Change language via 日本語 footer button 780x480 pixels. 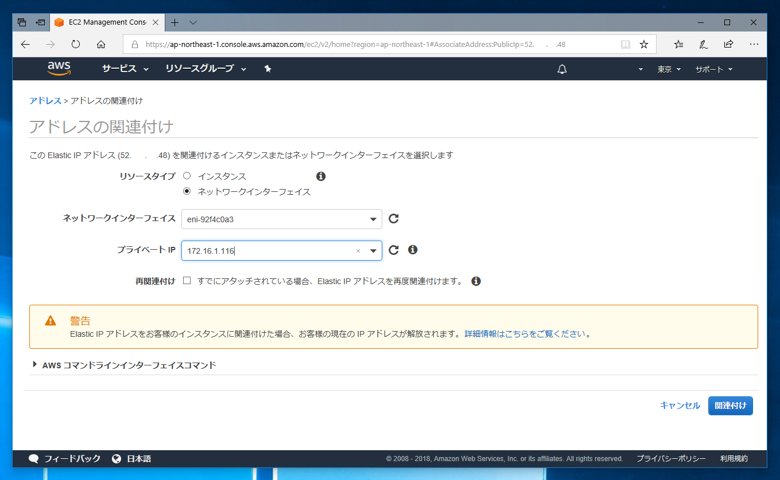pyautogui.click(x=131, y=459)
